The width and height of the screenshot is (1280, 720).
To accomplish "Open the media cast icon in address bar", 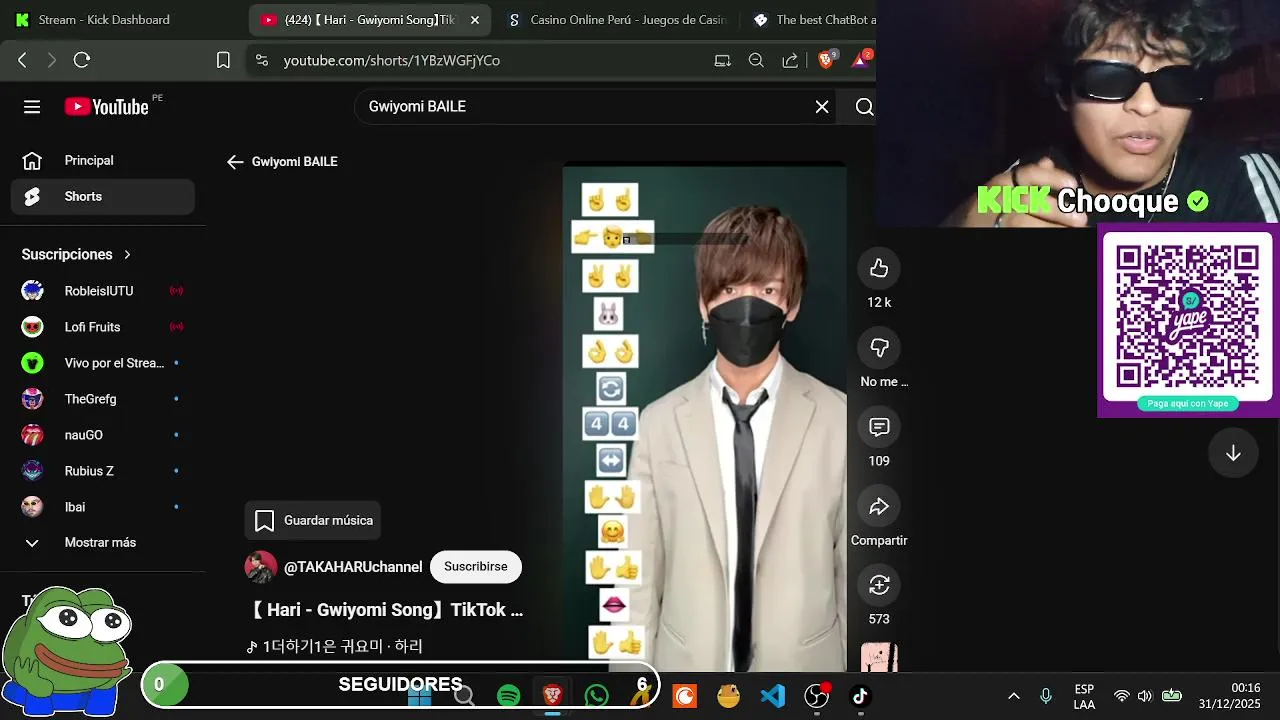I will coord(722,60).
